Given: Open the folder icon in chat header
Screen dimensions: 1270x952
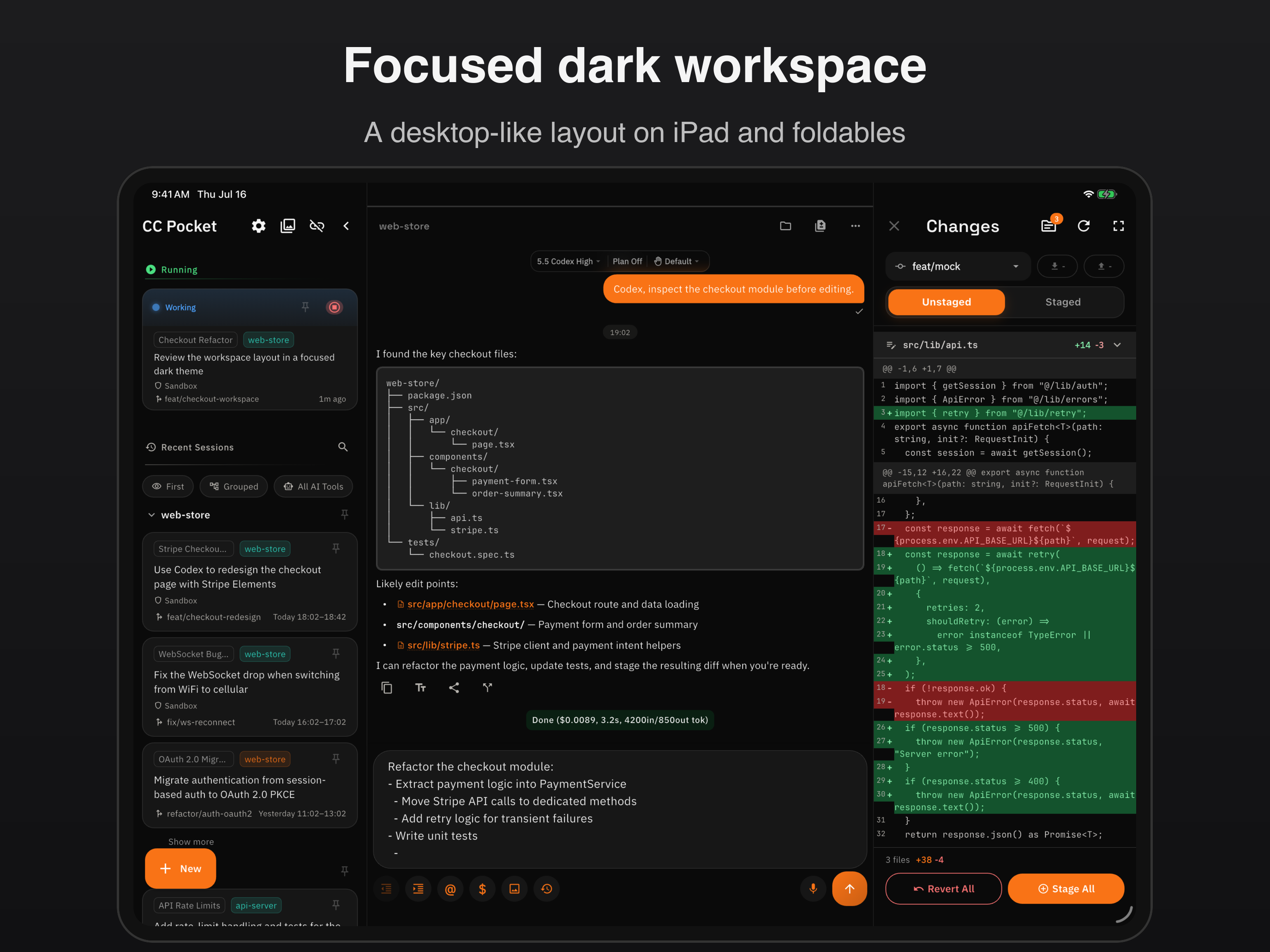Looking at the screenshot, I should [785, 226].
